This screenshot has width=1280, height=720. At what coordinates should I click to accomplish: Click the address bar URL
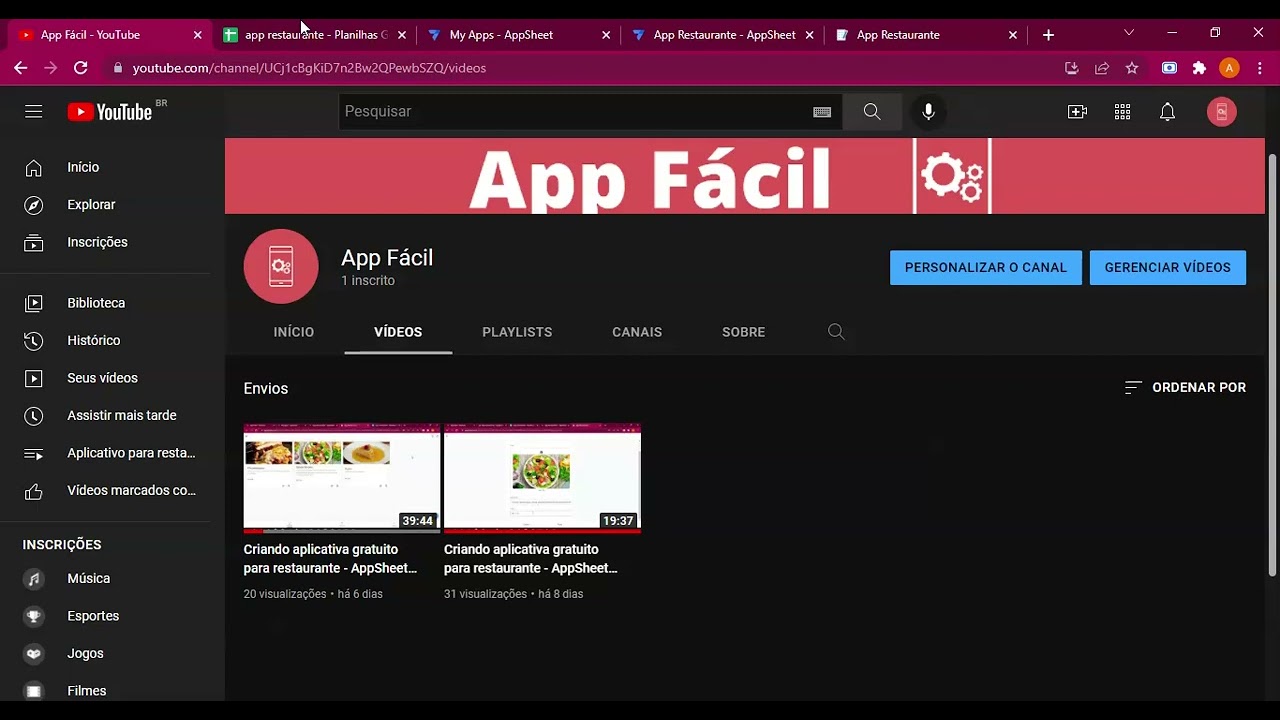click(x=310, y=68)
